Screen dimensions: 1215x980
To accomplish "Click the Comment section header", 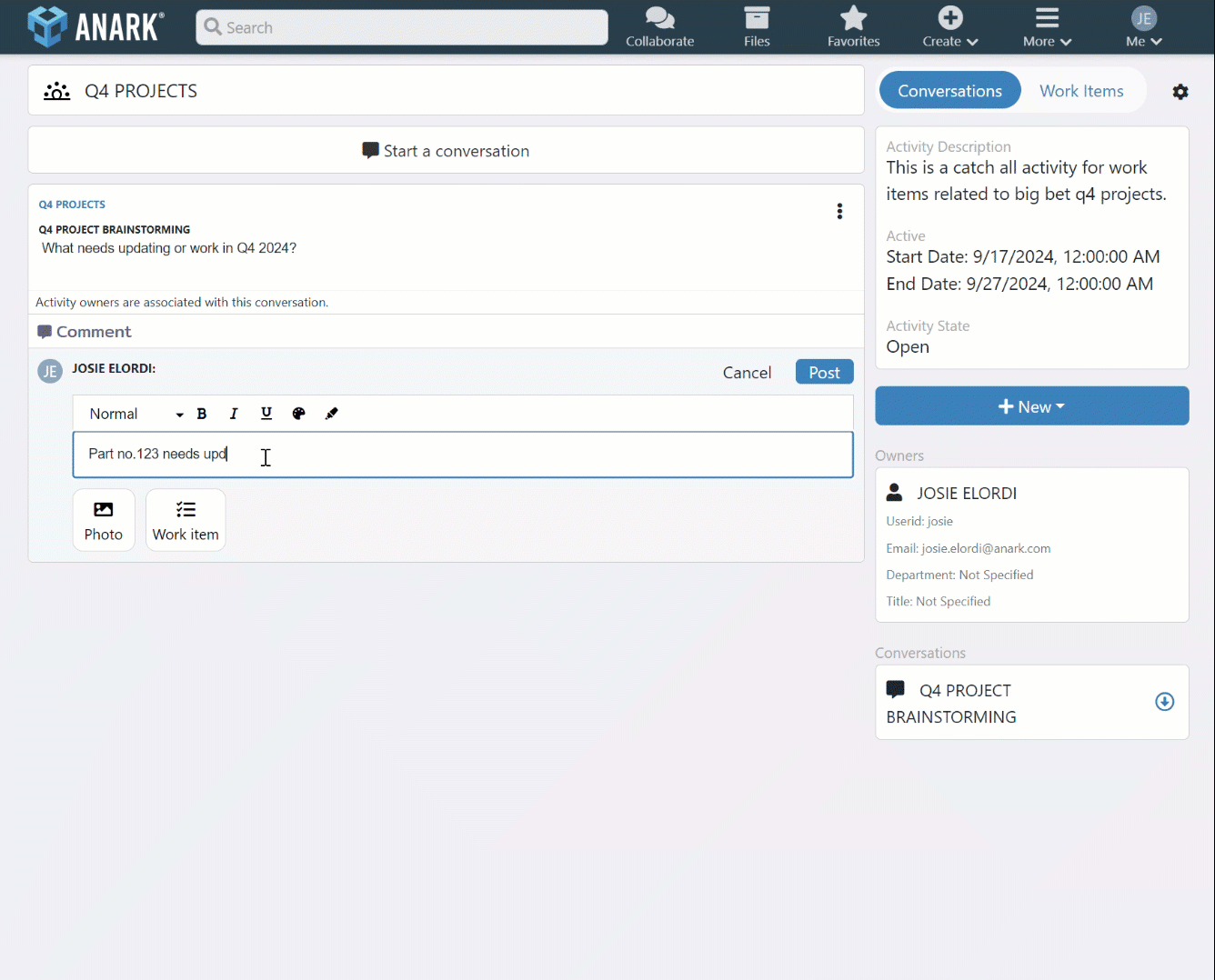I will coord(85,332).
